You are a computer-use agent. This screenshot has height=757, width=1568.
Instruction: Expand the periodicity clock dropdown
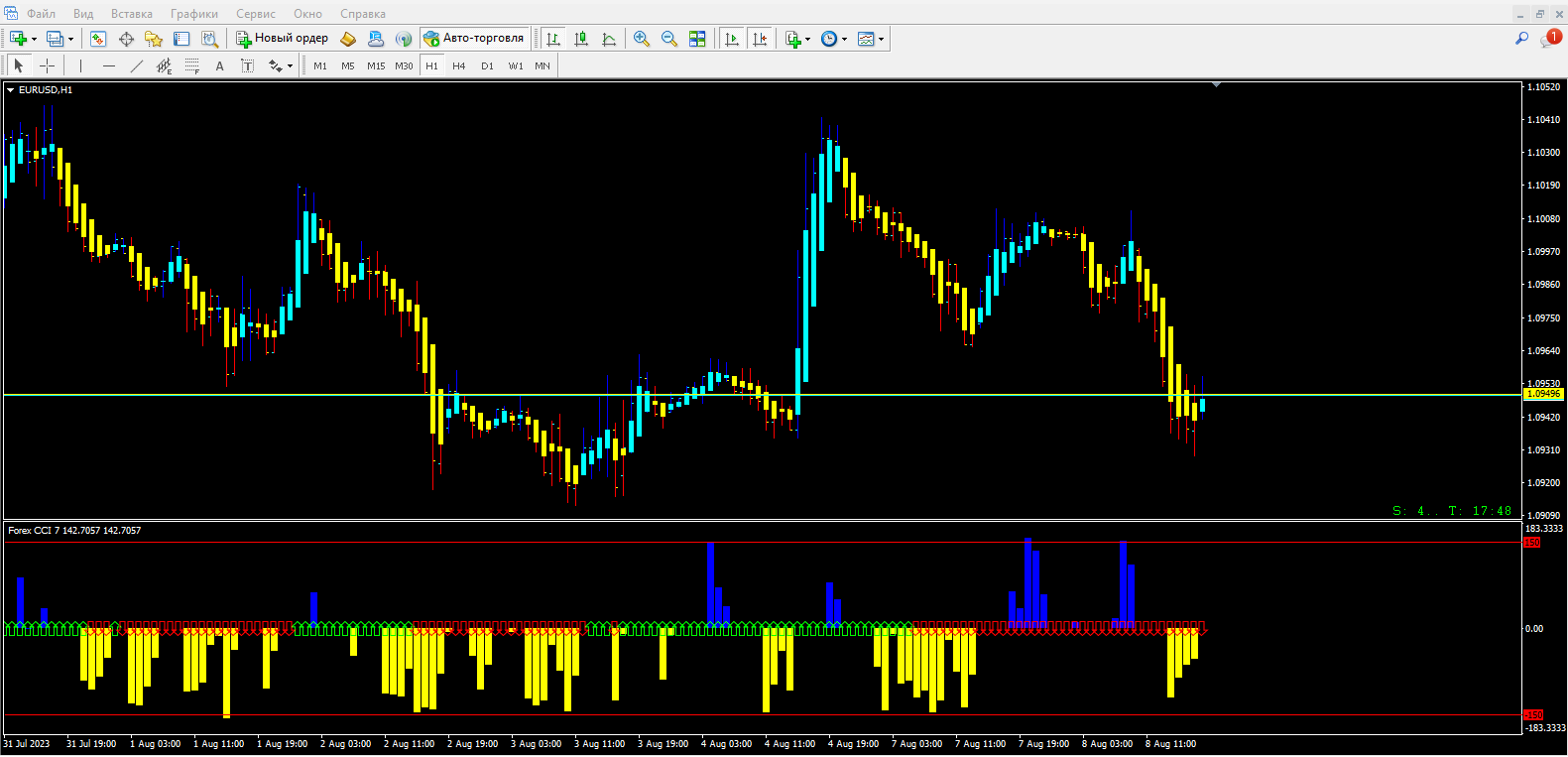coord(844,40)
